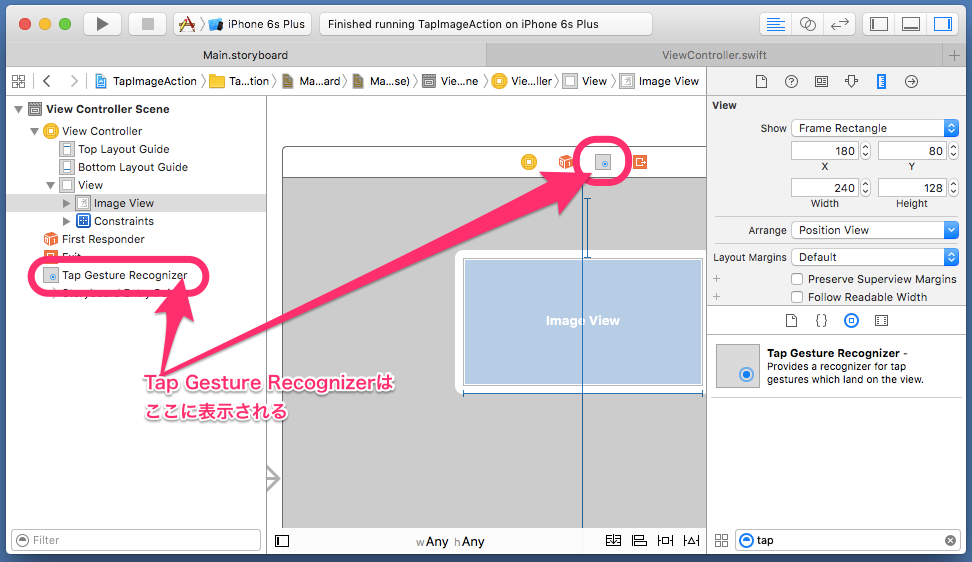Show the File Template library
The image size is (972, 562).
(791, 320)
